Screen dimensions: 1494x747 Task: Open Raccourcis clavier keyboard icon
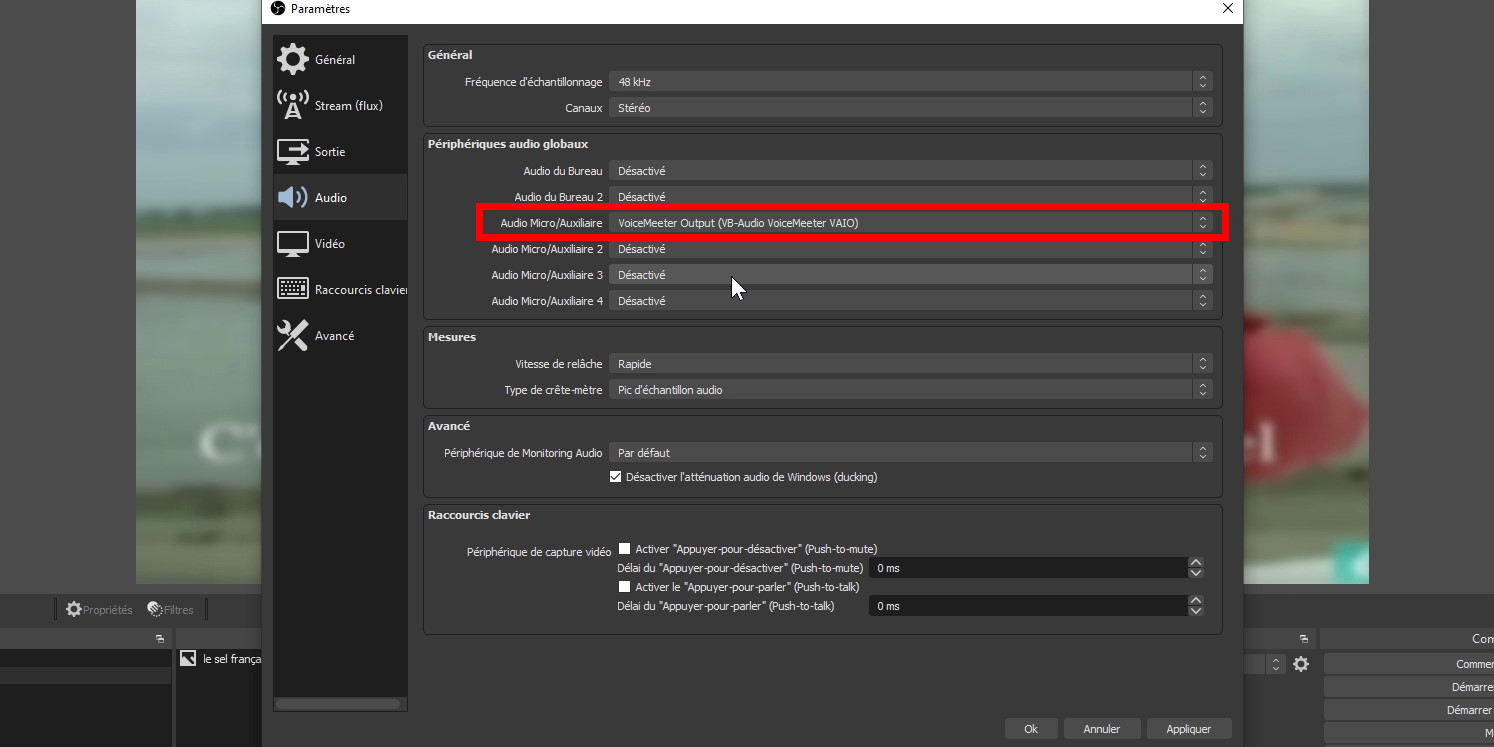tap(293, 290)
